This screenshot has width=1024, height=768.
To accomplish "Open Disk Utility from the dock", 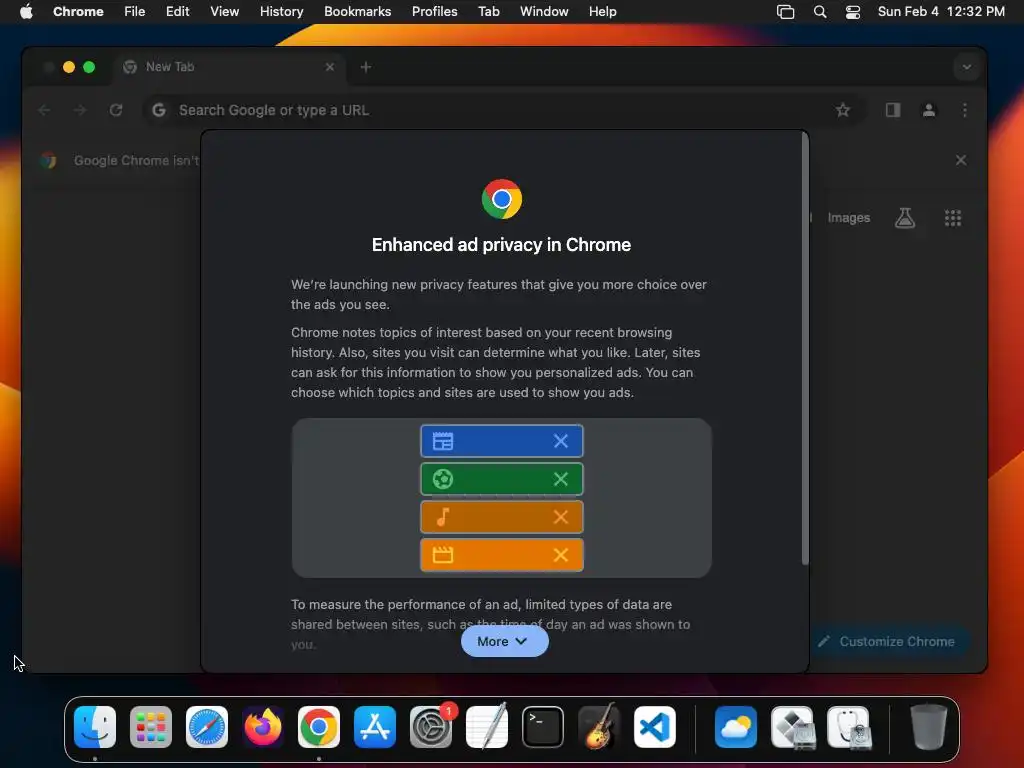I will [848, 727].
